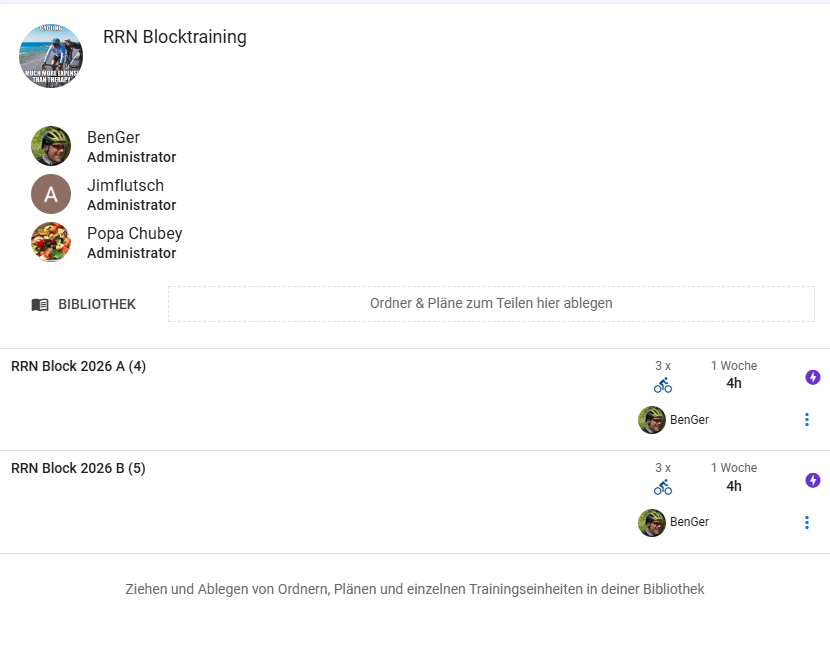The height and width of the screenshot is (652, 830).
Task: Click BenGer's avatar in the Block A row
Action: (x=652, y=420)
